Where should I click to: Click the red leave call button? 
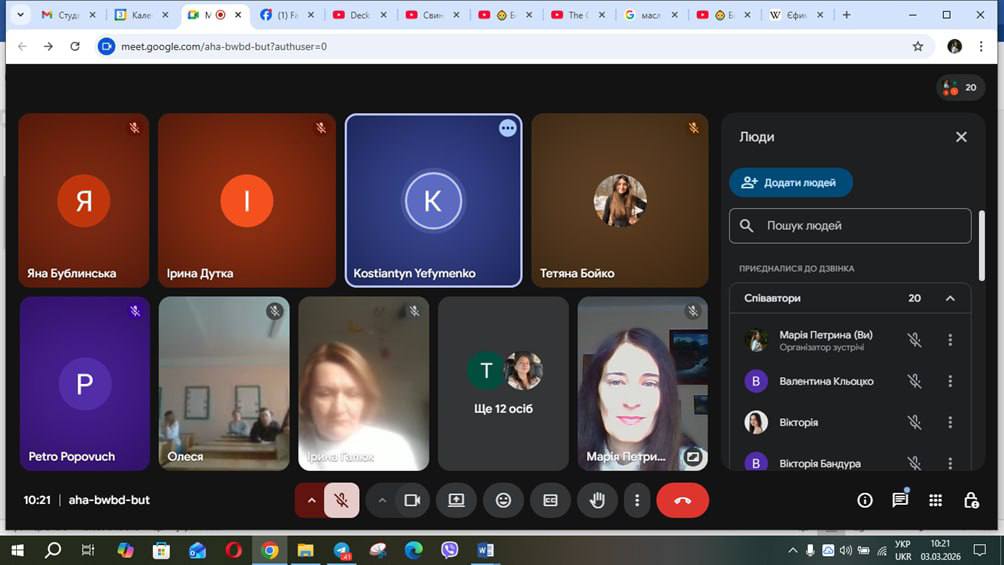coord(682,500)
